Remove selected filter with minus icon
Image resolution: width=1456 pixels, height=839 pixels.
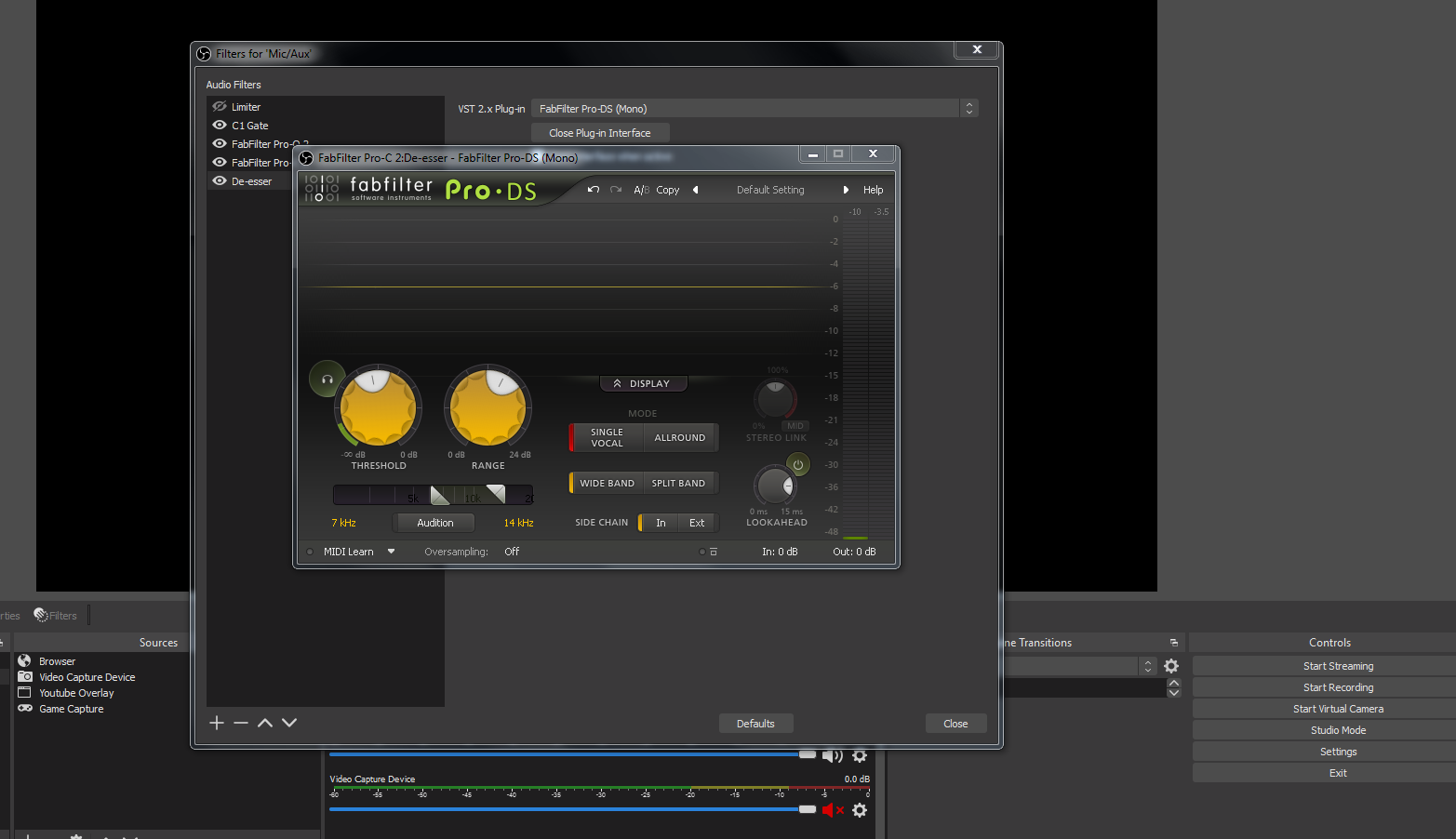point(241,723)
